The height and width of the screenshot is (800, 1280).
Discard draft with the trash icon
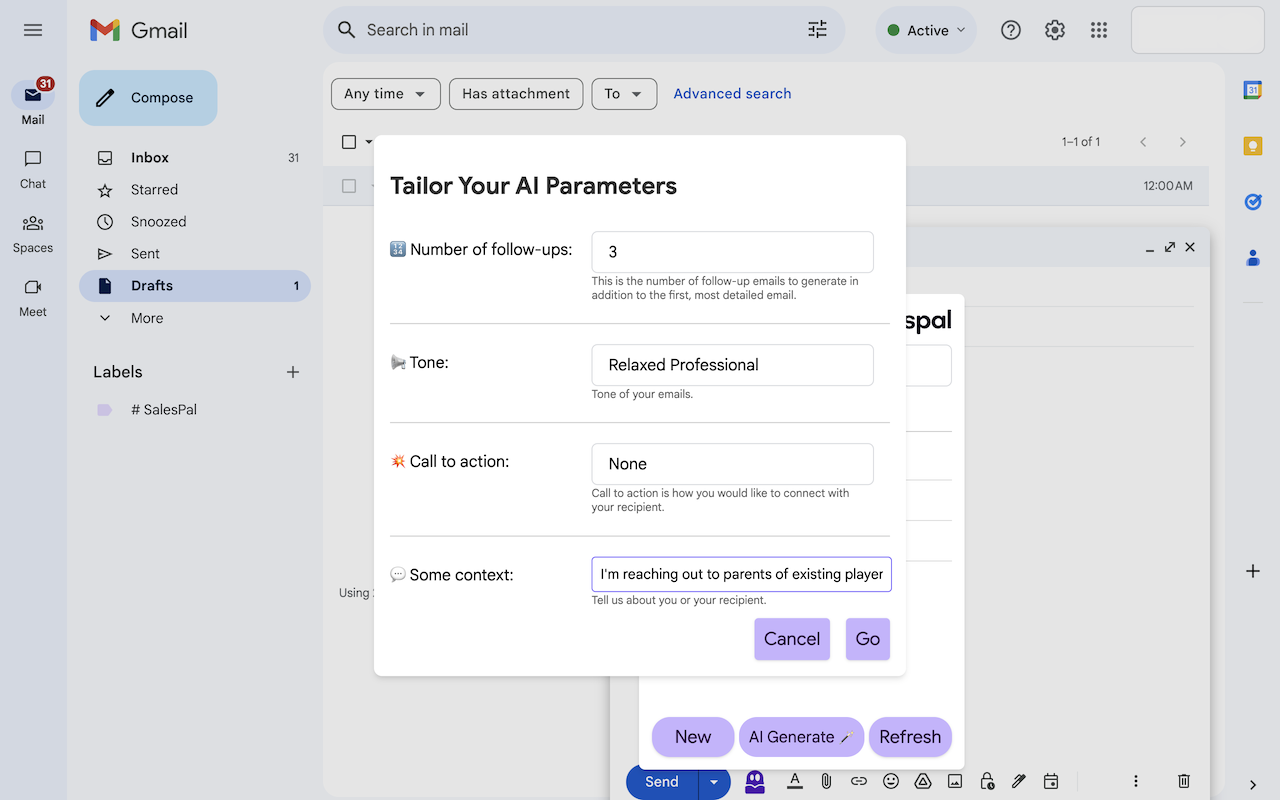(x=1183, y=782)
